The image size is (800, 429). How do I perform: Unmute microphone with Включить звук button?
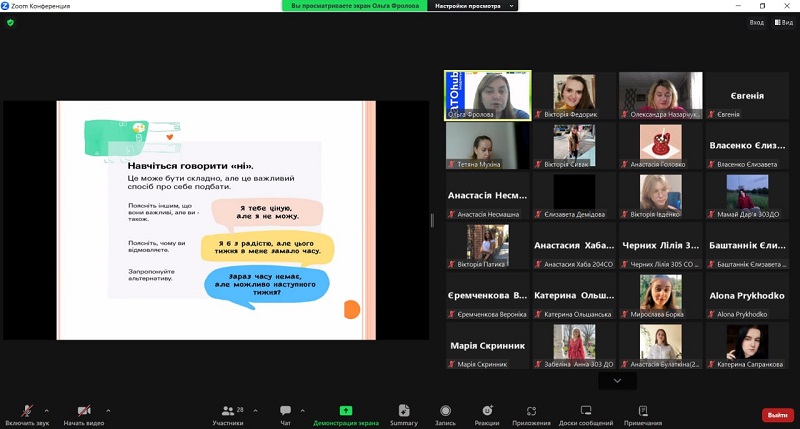(x=27, y=413)
